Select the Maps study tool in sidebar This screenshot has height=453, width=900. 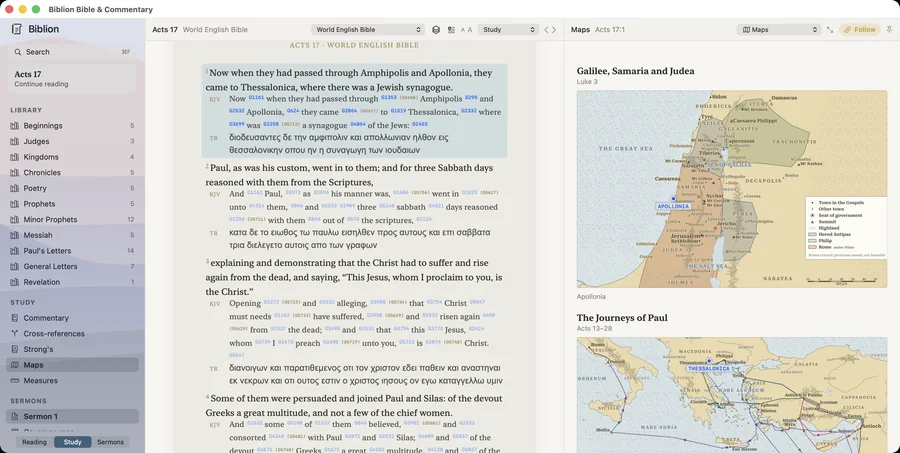[72, 365]
